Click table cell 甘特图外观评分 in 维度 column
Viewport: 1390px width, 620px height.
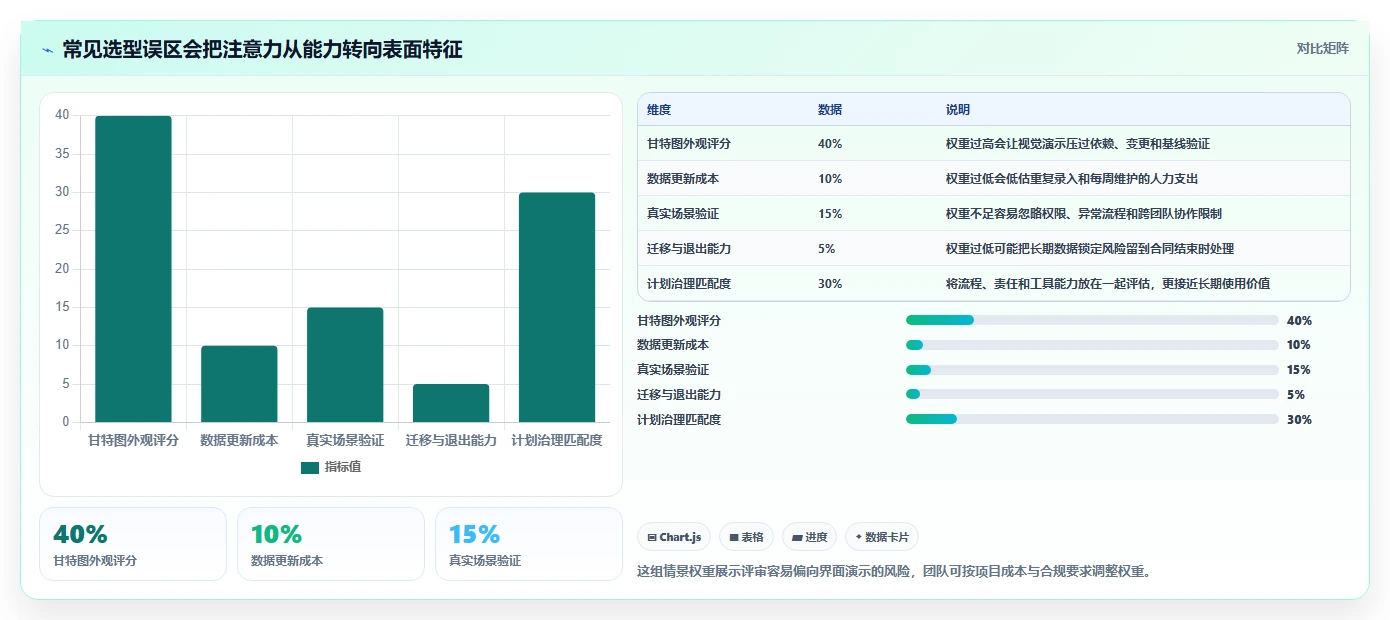click(x=689, y=144)
